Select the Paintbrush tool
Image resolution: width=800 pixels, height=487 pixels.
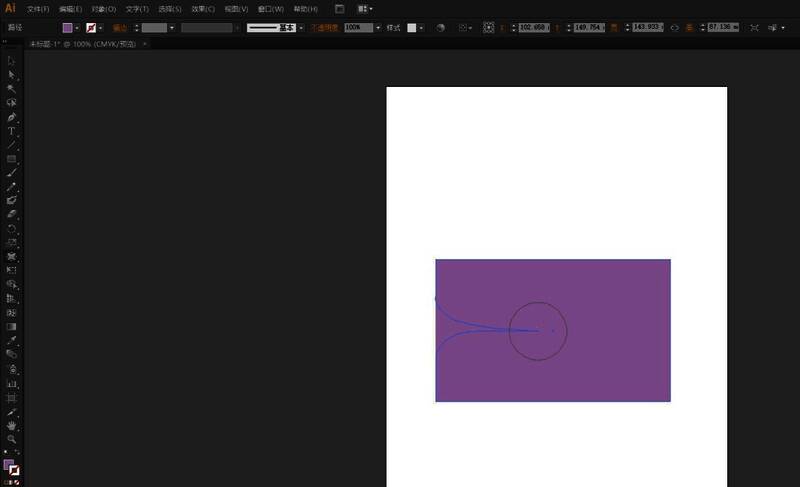coord(12,173)
